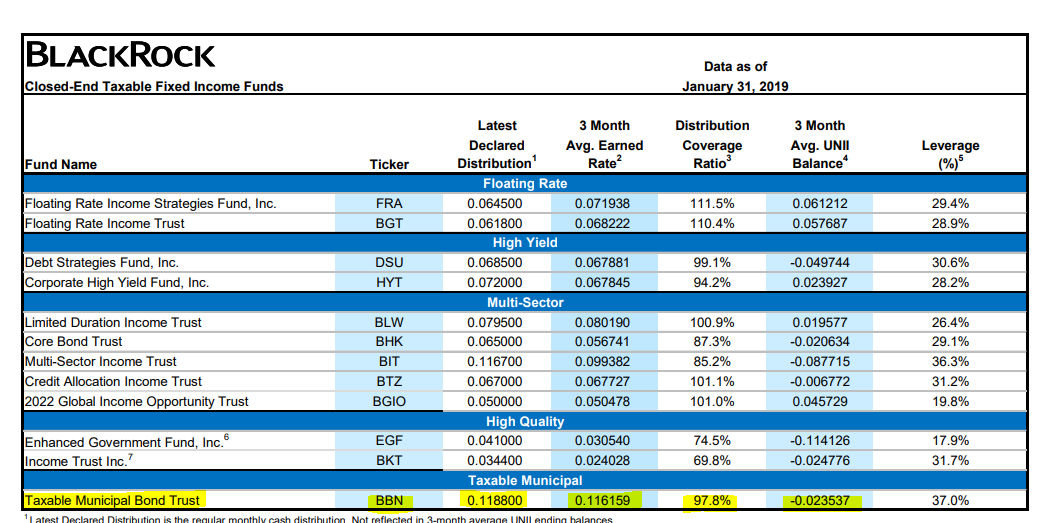Viewport: 1049px width, 523px height.
Task: Select 'Debt Strategies Fund, Inc.' row name
Action: point(102,263)
